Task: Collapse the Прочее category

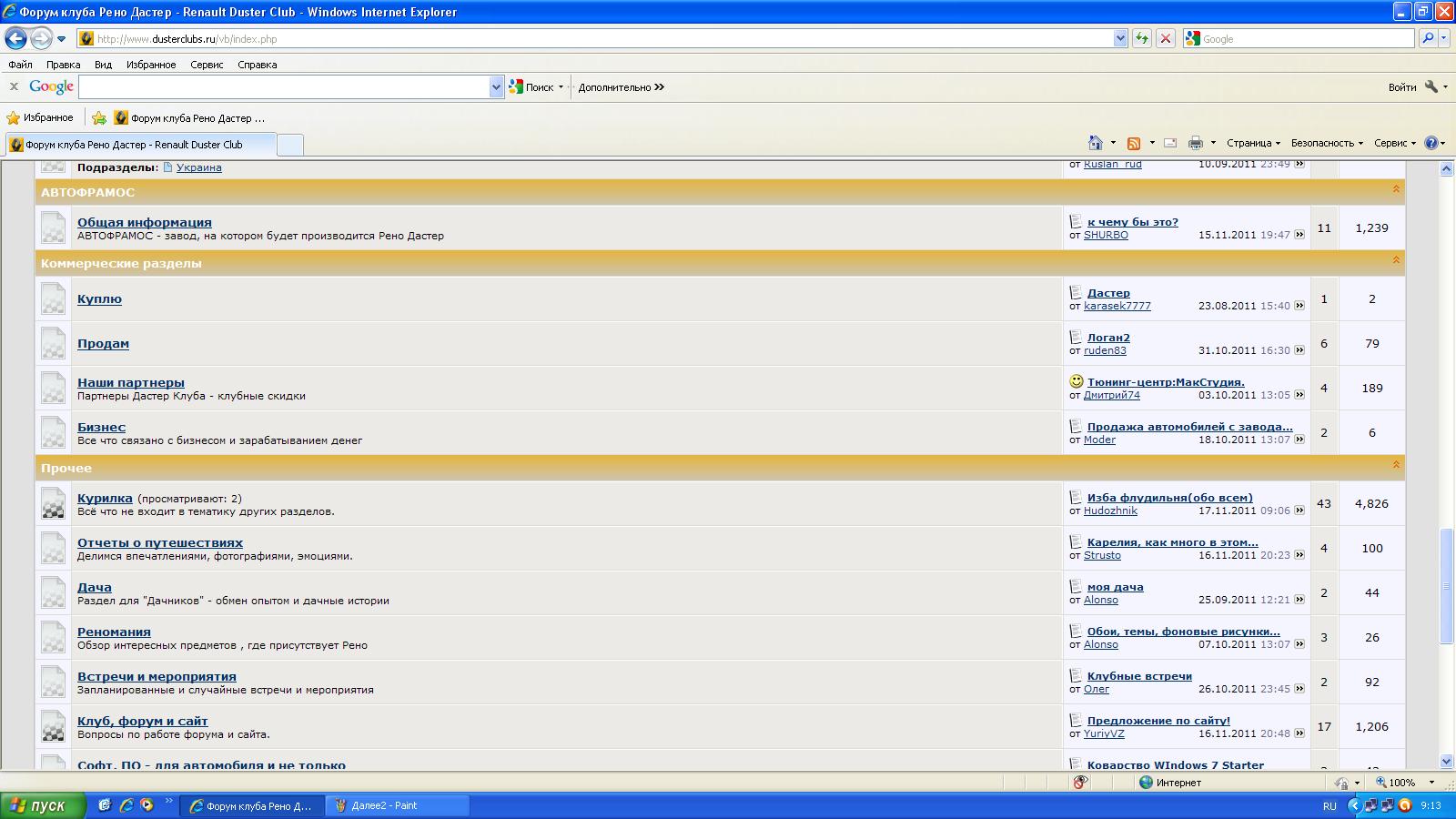Action: click(1395, 465)
